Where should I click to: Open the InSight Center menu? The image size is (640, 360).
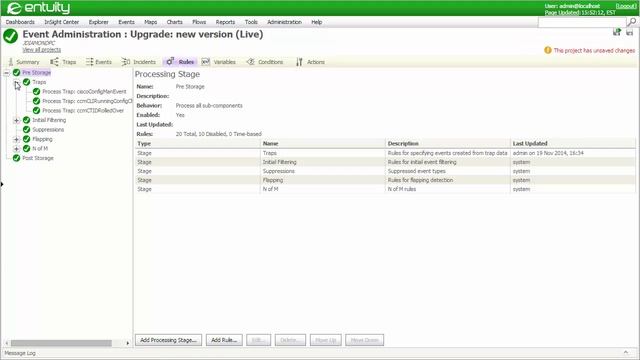pyautogui.click(x=62, y=22)
